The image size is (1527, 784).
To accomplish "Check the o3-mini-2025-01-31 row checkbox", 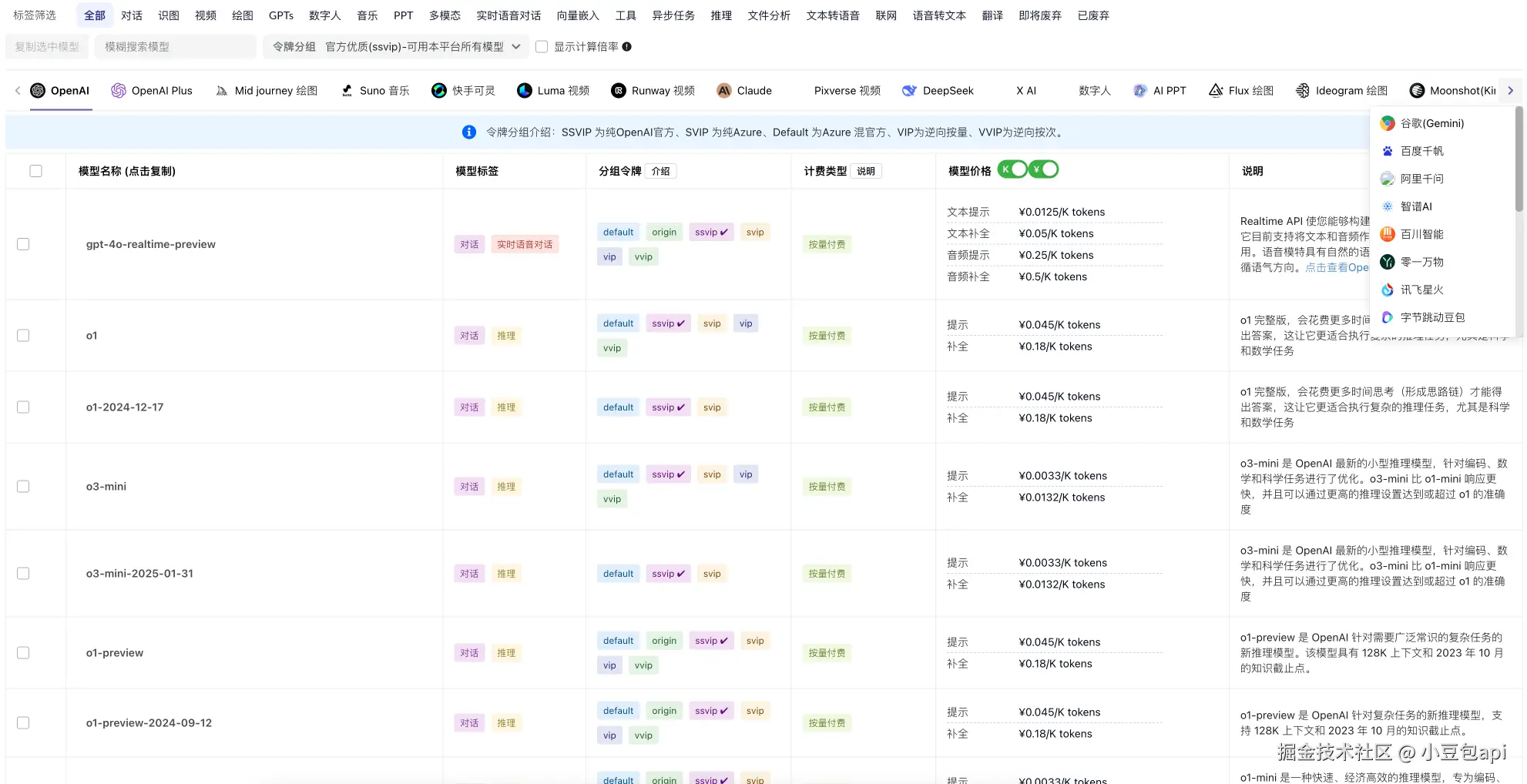I will [x=23, y=574].
